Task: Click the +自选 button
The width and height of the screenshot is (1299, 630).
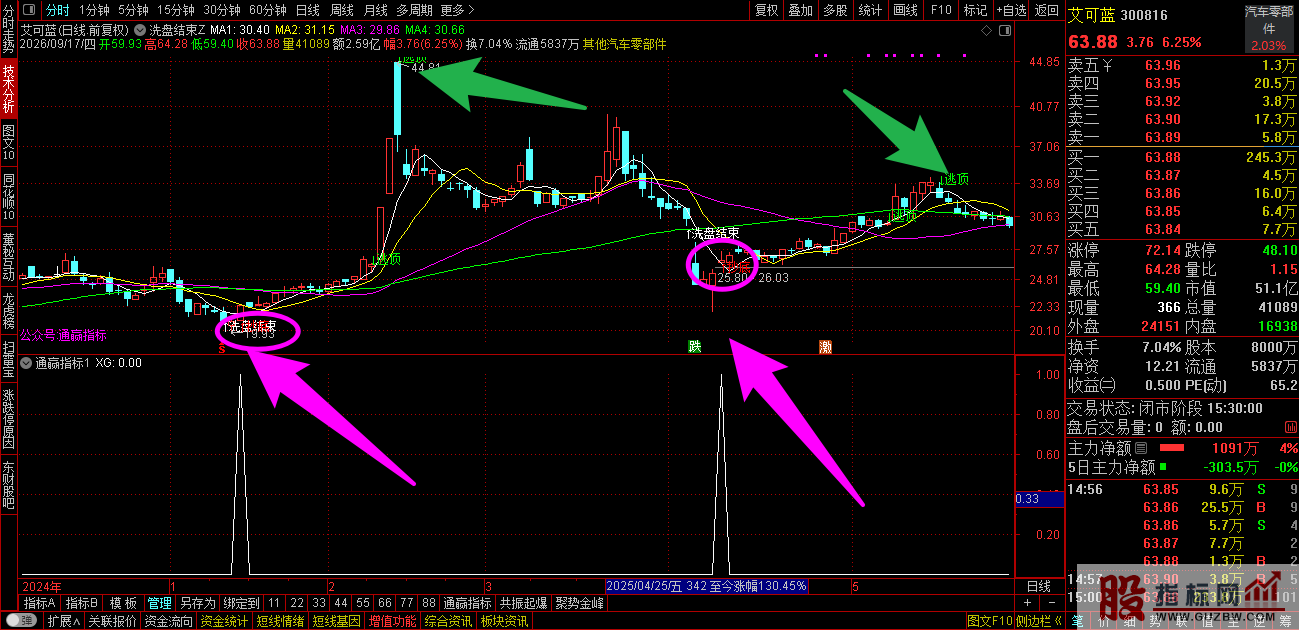Action: [x=1011, y=10]
